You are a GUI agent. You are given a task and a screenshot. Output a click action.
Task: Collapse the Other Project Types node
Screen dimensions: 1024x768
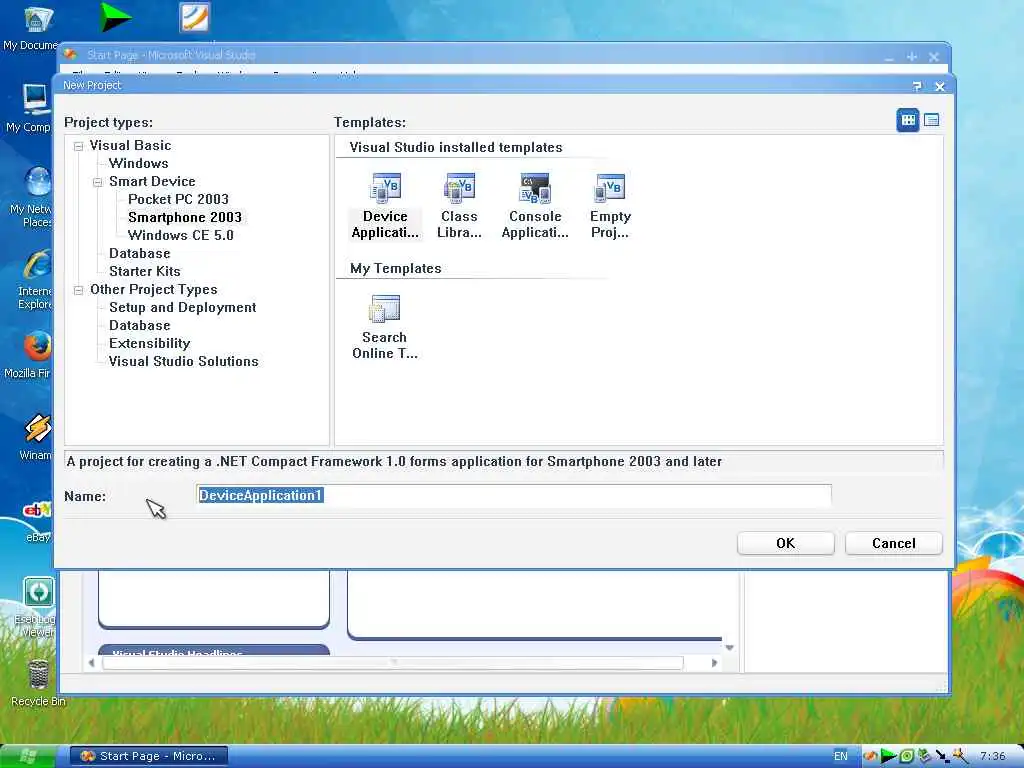pos(78,290)
